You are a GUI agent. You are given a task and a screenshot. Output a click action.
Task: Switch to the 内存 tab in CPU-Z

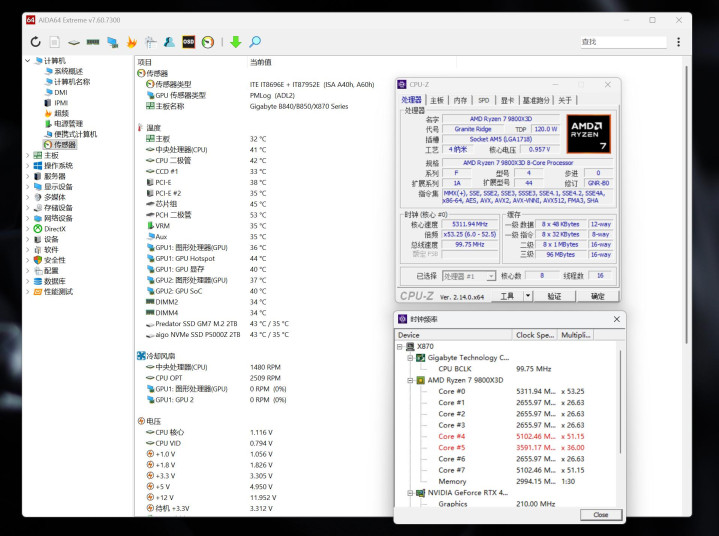coord(459,100)
